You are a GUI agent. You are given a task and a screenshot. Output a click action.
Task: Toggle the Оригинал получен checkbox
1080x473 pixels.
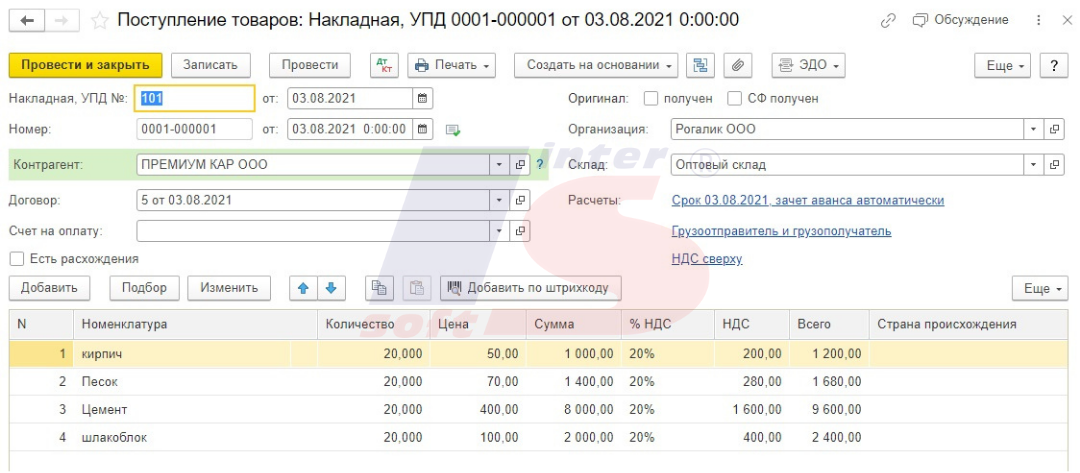pyautogui.click(x=651, y=98)
